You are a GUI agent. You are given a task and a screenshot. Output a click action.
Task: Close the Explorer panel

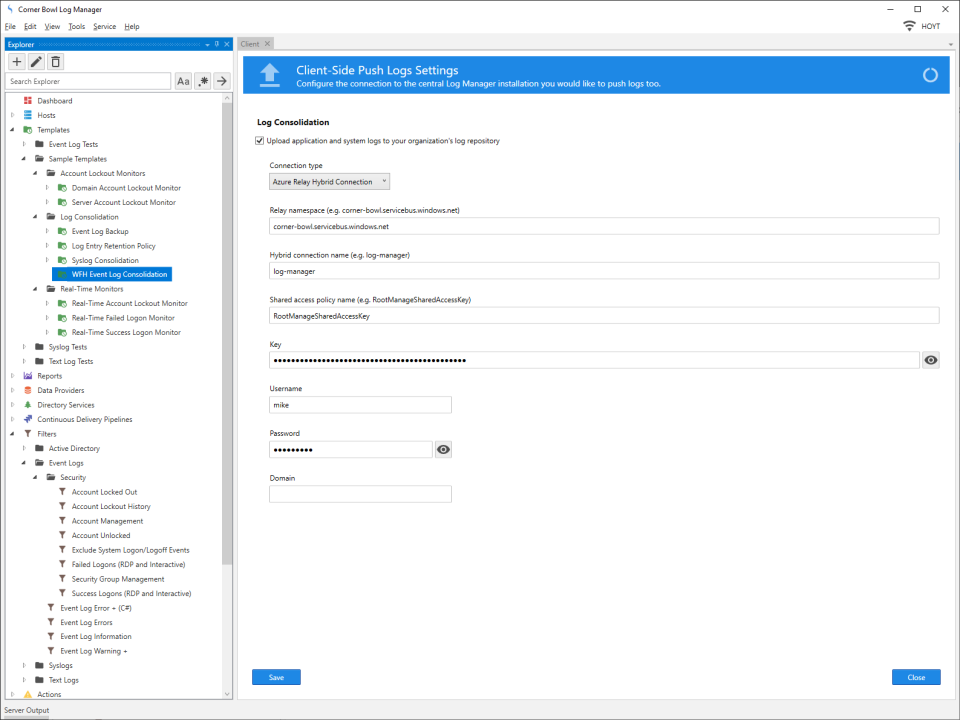227,44
